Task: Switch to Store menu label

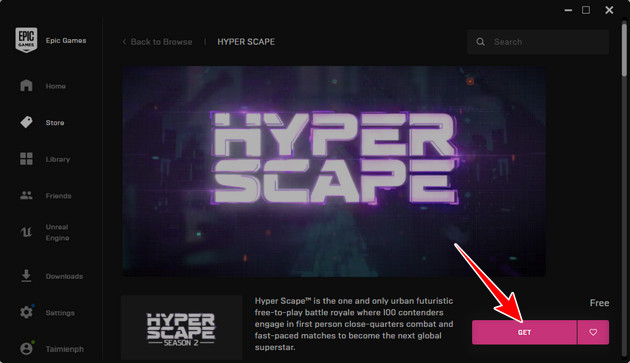Action: tap(55, 123)
